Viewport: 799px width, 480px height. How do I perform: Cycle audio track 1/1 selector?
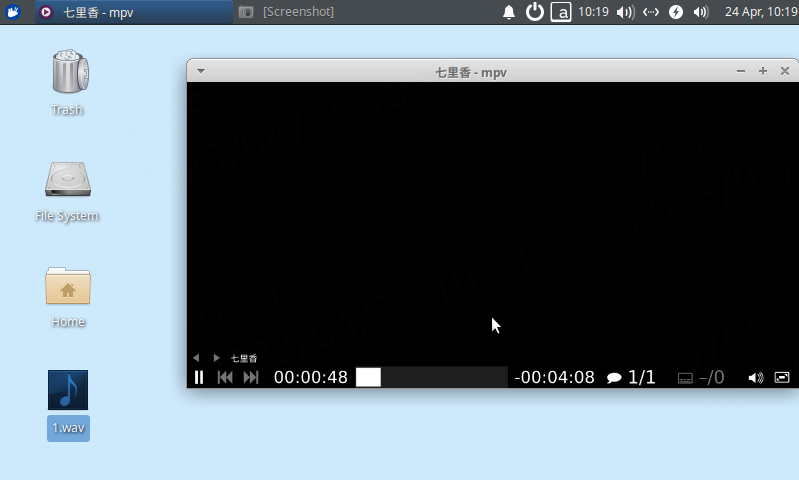pyautogui.click(x=631, y=377)
